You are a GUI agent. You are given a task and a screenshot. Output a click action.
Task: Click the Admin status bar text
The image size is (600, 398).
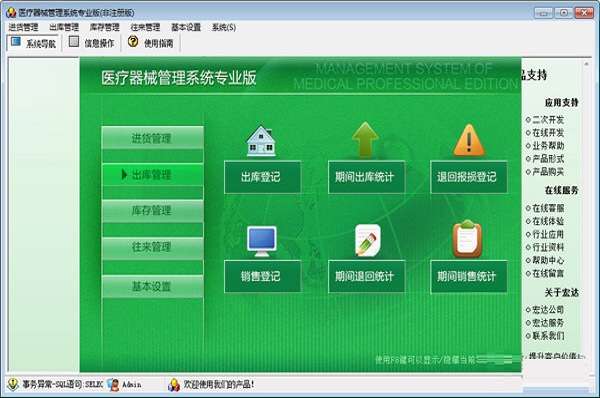coord(132,384)
